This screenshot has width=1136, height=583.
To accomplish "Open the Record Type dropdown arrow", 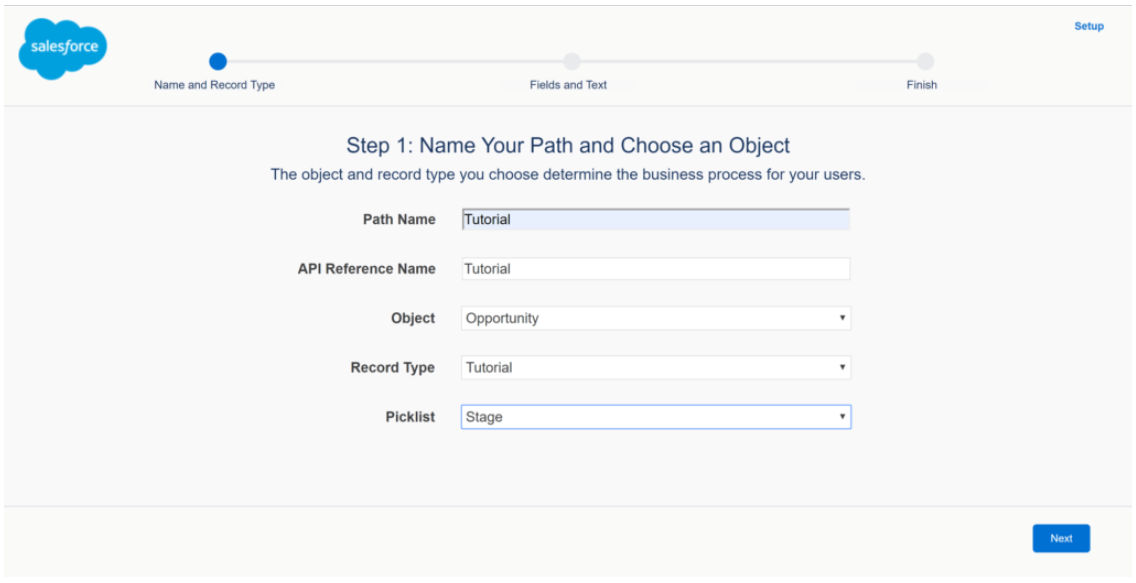I will (840, 367).
